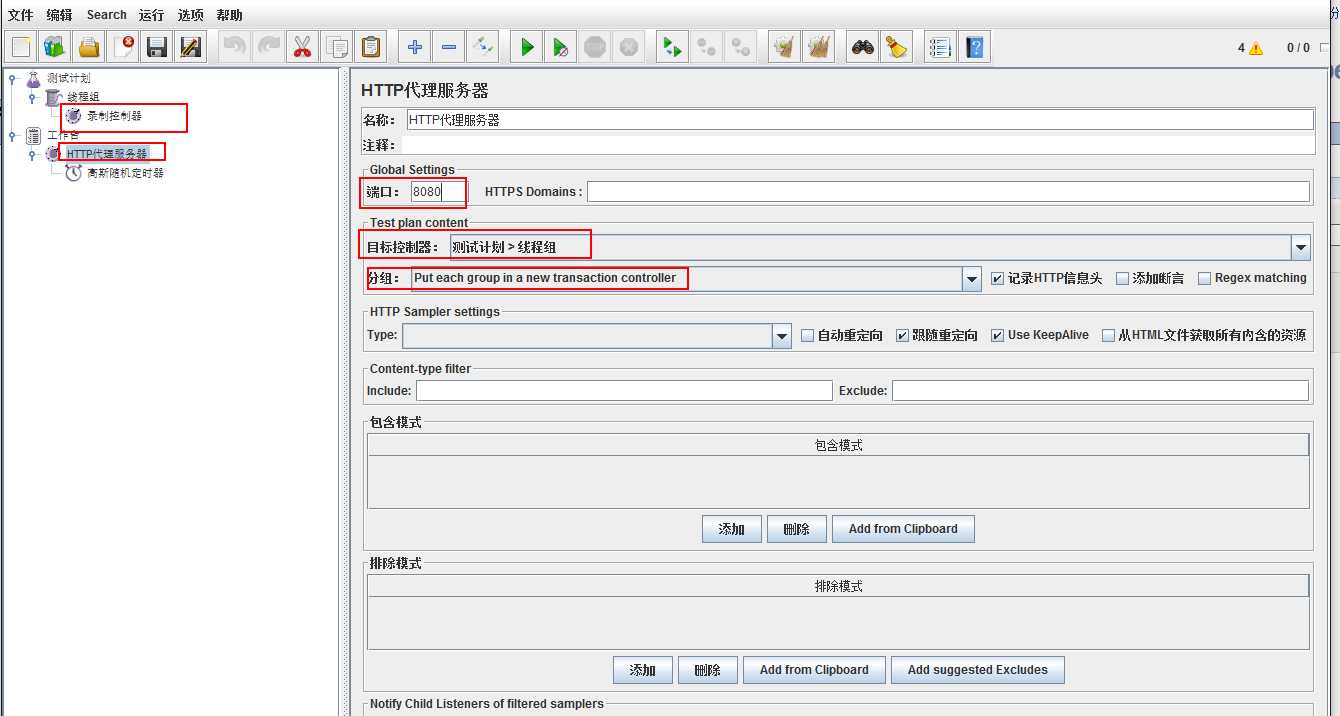Image resolution: width=1340 pixels, height=716 pixels.
Task: Collapse the 工作台 tree node handle
Action: pyautogui.click(x=13, y=135)
